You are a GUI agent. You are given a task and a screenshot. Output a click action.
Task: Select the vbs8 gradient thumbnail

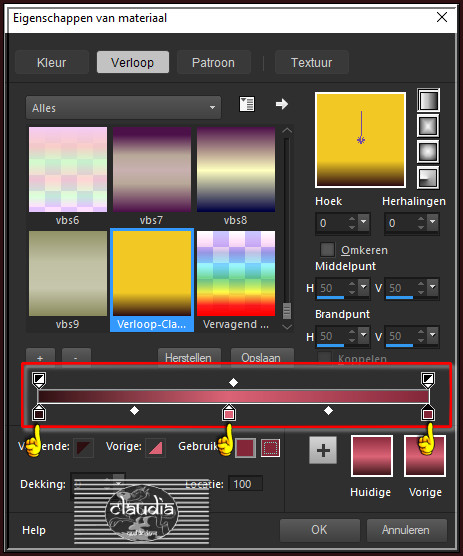(236, 169)
